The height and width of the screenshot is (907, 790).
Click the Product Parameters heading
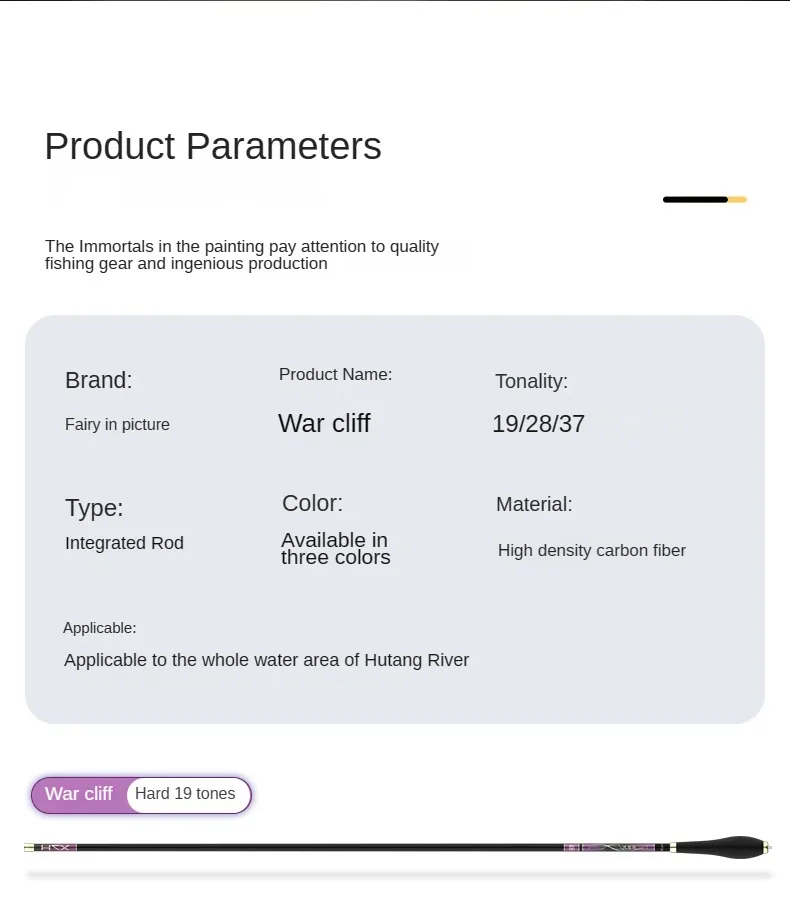tap(213, 147)
